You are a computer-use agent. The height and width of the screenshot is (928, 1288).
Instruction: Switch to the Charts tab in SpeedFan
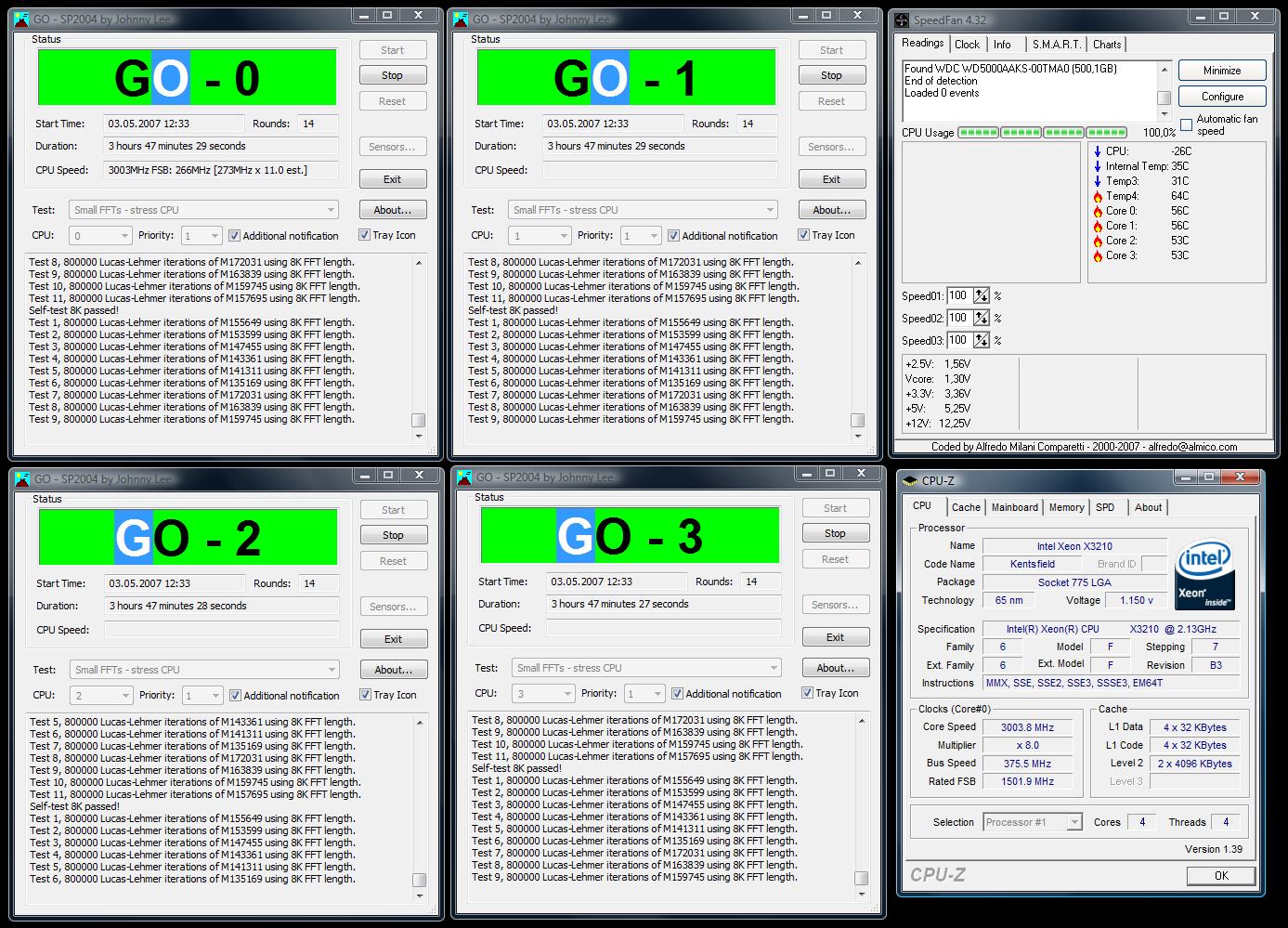1107,45
